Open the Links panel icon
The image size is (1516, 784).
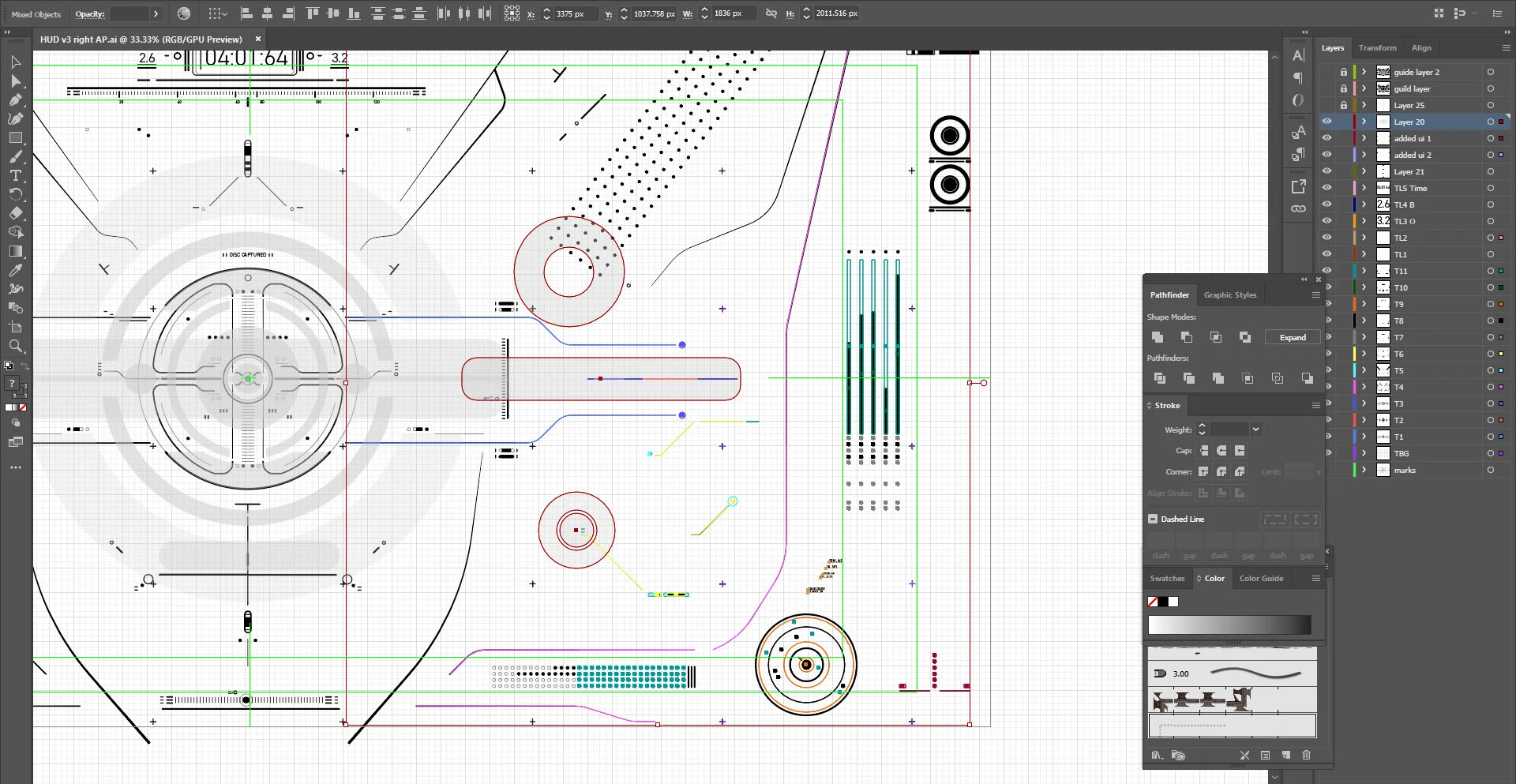[1298, 209]
